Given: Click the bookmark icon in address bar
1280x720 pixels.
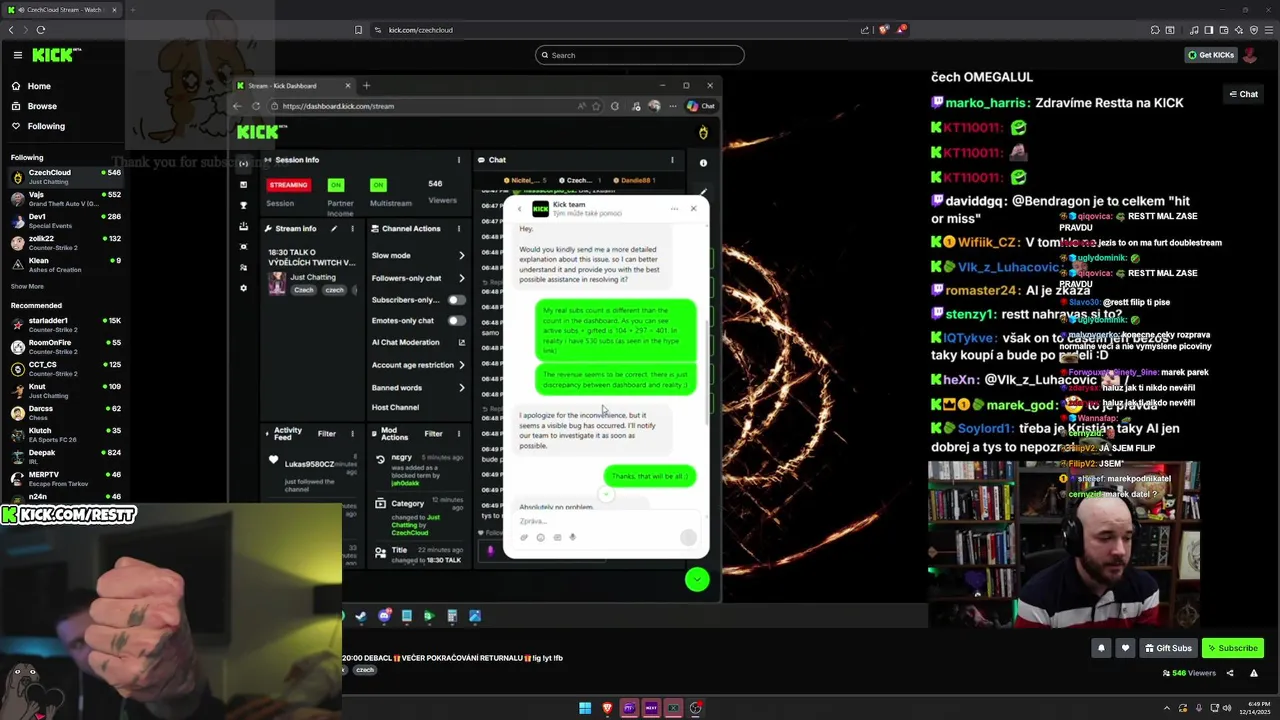Looking at the screenshot, I should (x=359, y=30).
